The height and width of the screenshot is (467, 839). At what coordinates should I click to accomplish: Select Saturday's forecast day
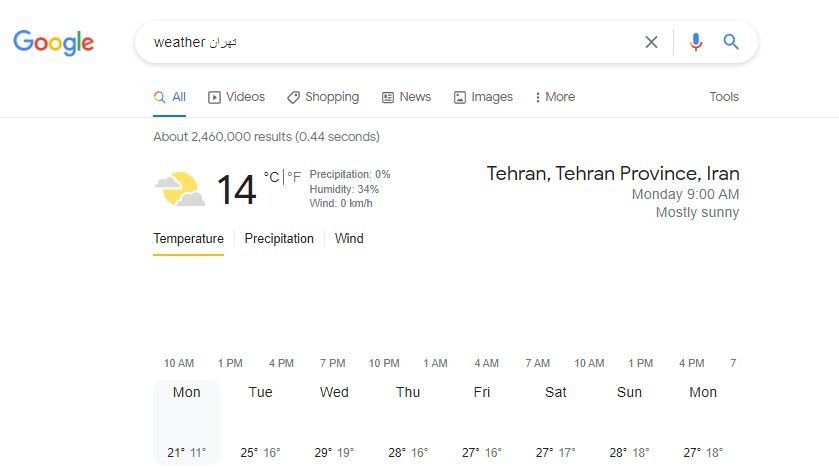(555, 422)
